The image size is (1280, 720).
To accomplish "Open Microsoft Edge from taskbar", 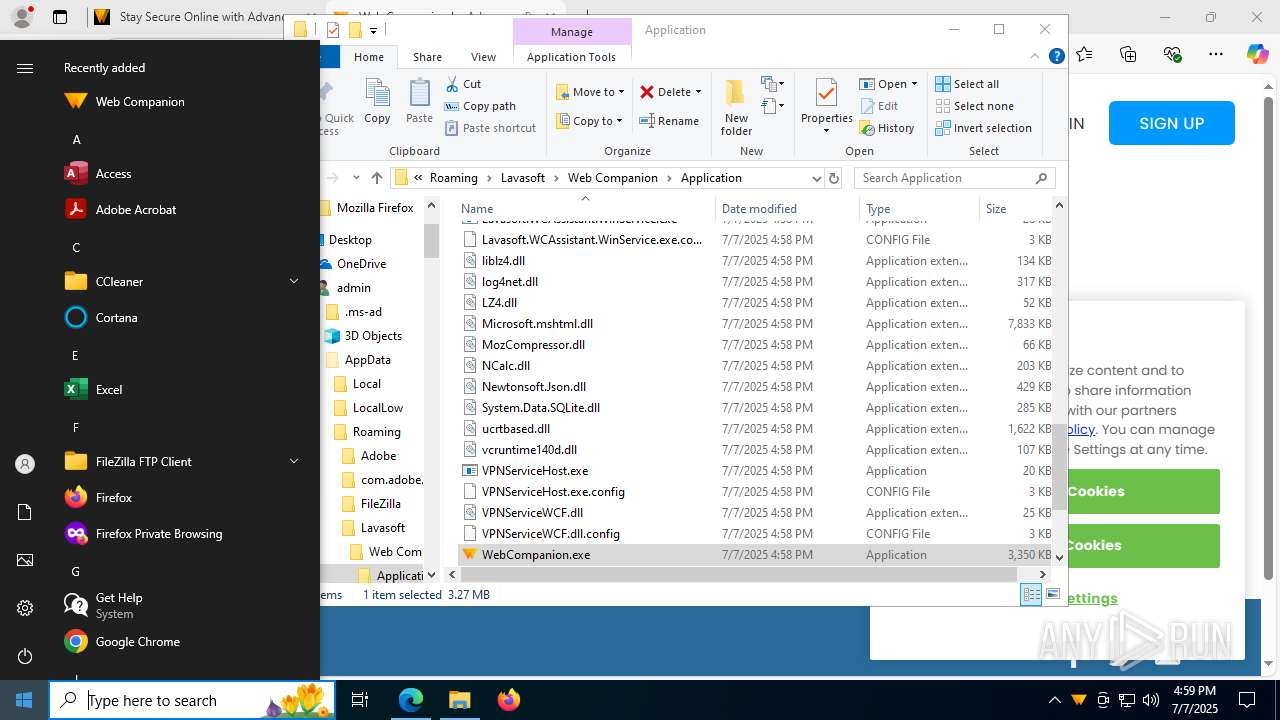I will (x=411, y=700).
